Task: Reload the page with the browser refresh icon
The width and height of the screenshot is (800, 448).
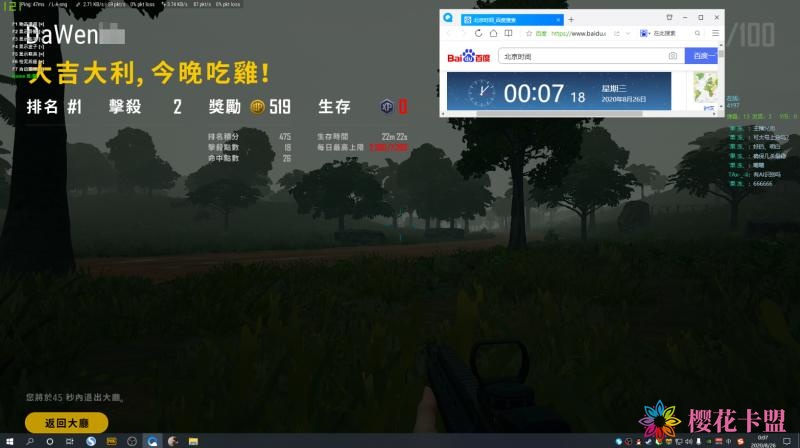Action: (479, 33)
